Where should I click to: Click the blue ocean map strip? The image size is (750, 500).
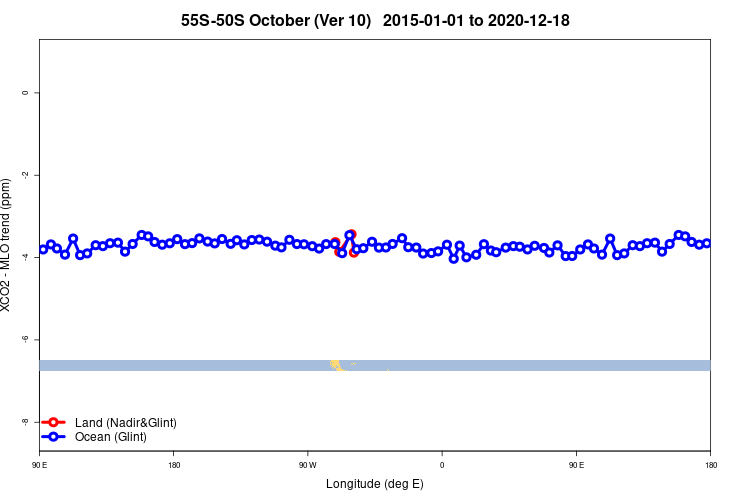[375, 366]
